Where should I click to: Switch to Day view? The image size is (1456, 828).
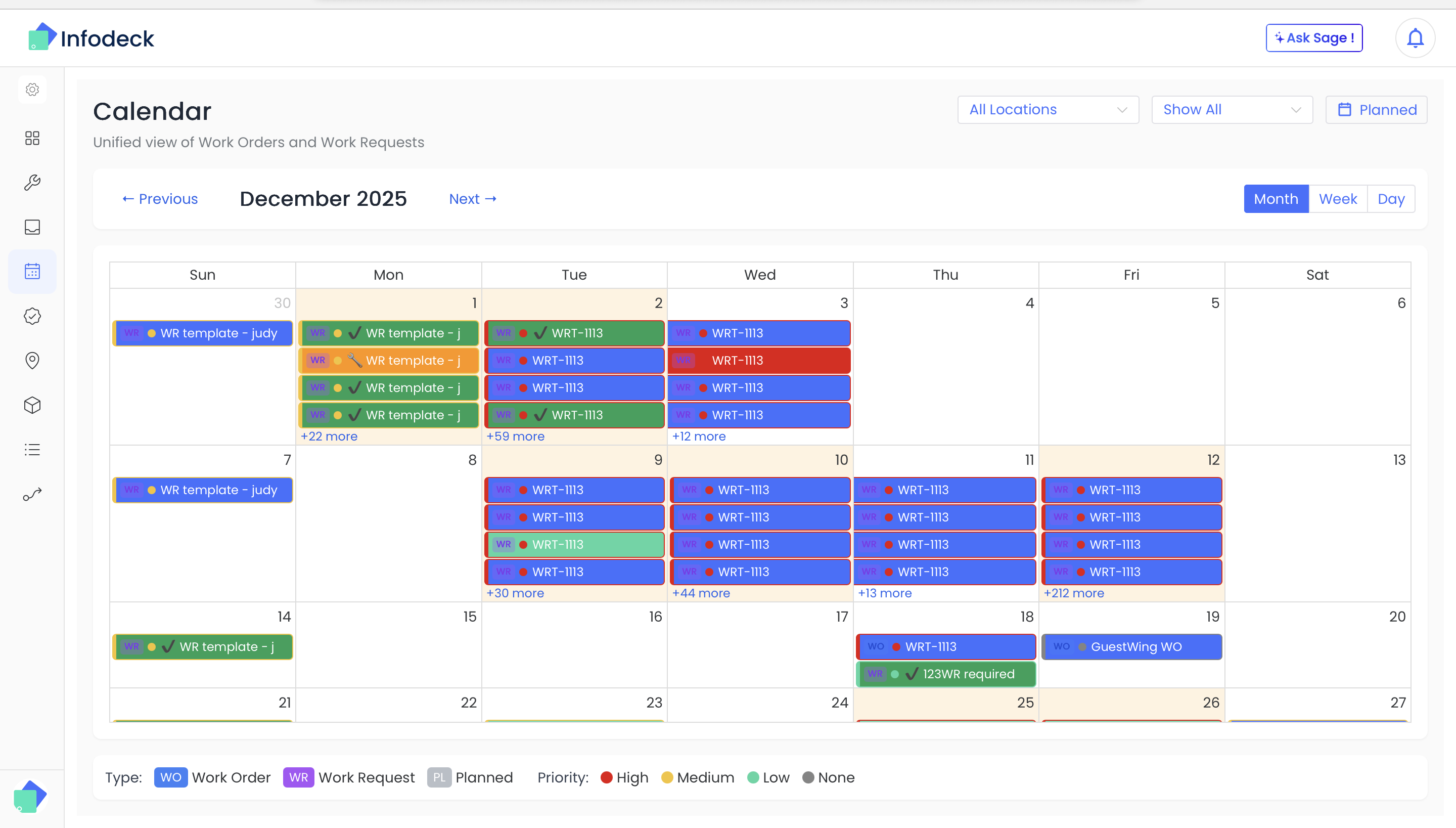1391,198
